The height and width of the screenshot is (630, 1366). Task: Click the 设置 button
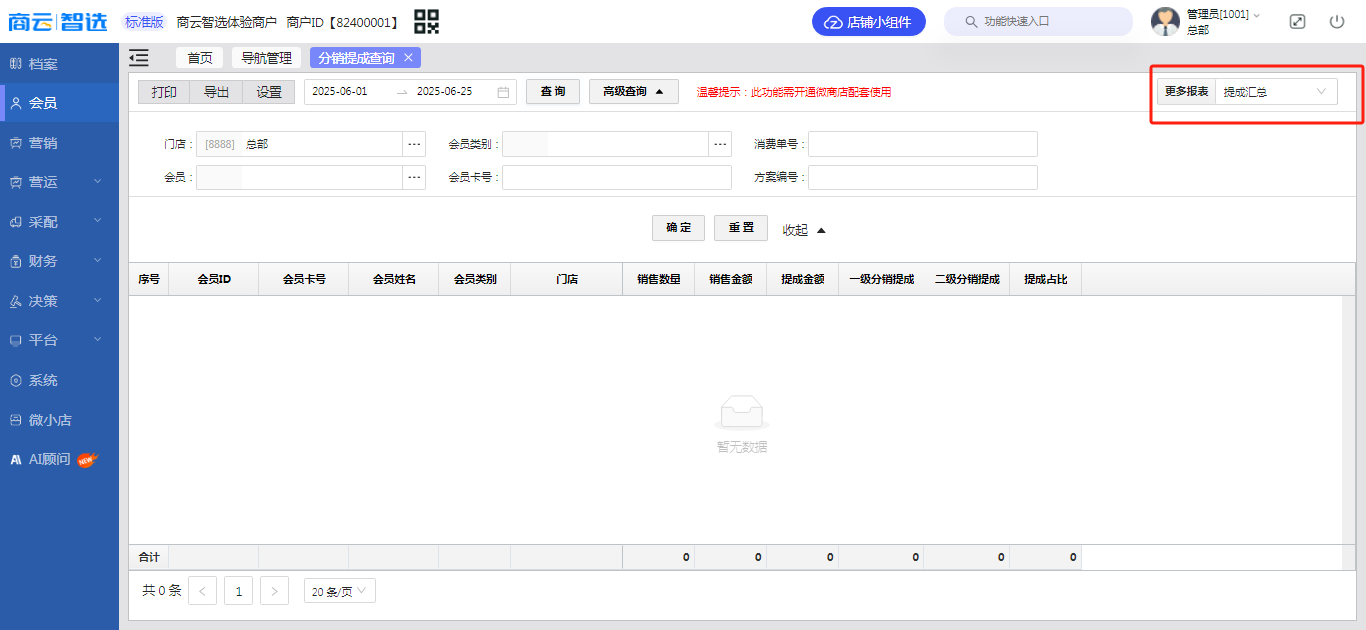tap(269, 92)
